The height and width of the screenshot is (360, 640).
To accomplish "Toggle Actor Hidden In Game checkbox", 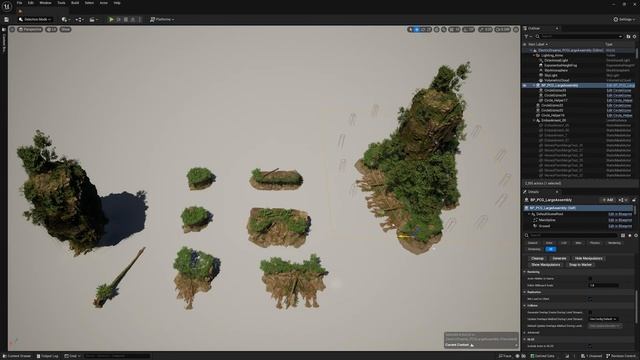I will (590, 278).
